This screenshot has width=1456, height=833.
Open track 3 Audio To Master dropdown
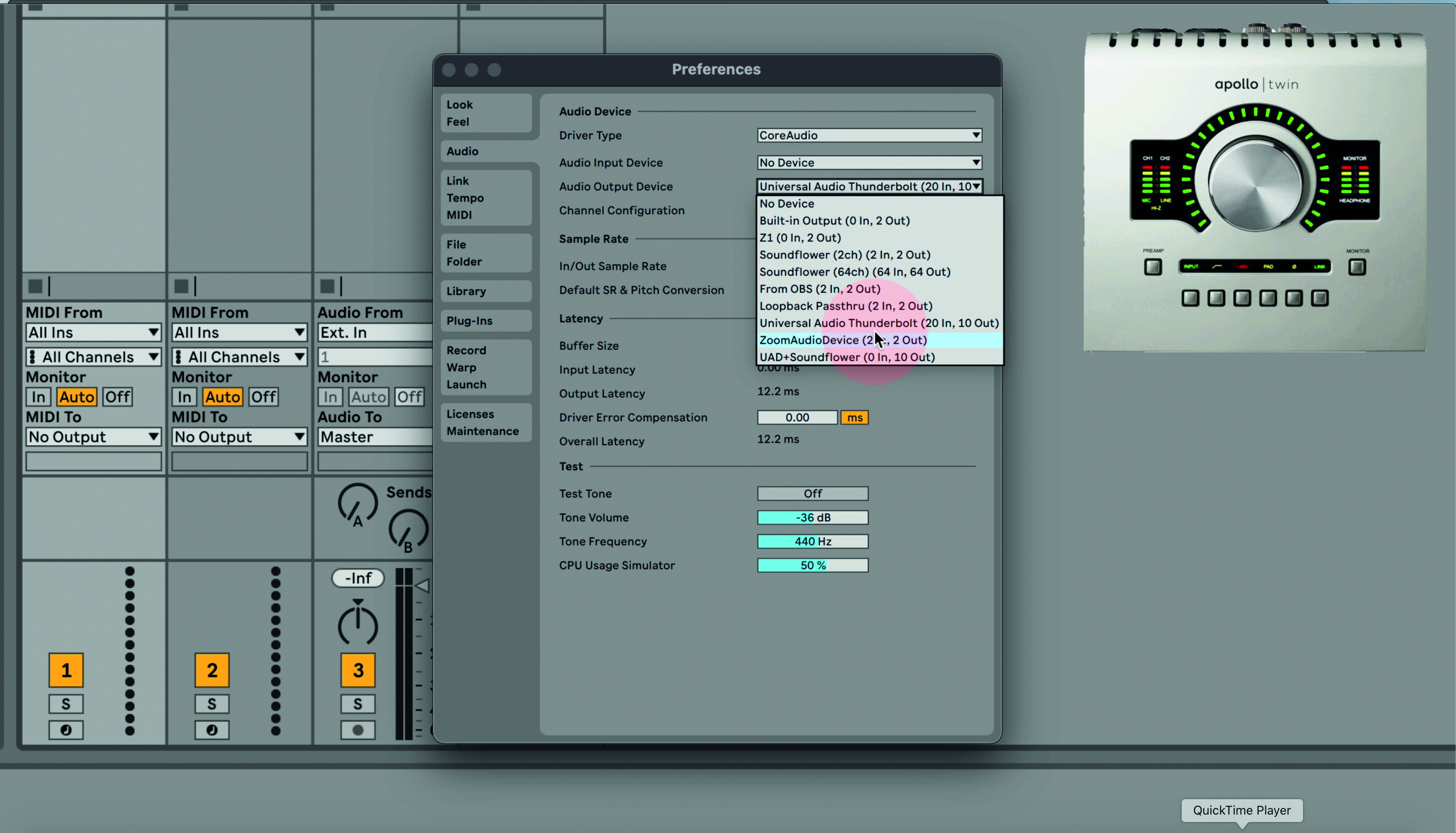pos(375,437)
